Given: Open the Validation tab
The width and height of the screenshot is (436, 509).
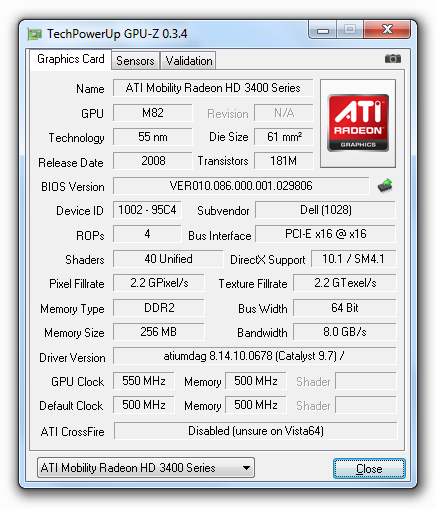Looking at the screenshot, I should coord(189,61).
